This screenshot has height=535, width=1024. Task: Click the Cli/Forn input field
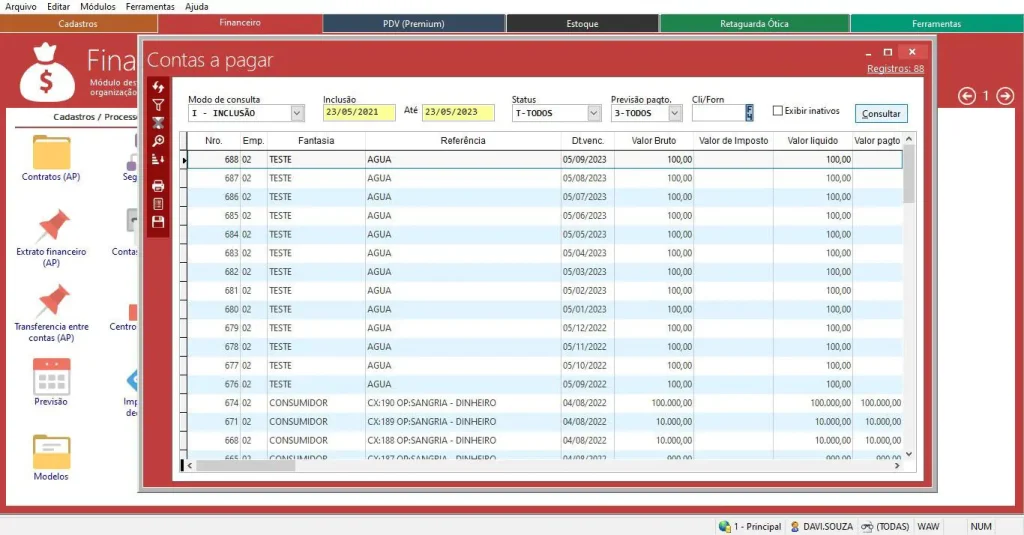718,114
